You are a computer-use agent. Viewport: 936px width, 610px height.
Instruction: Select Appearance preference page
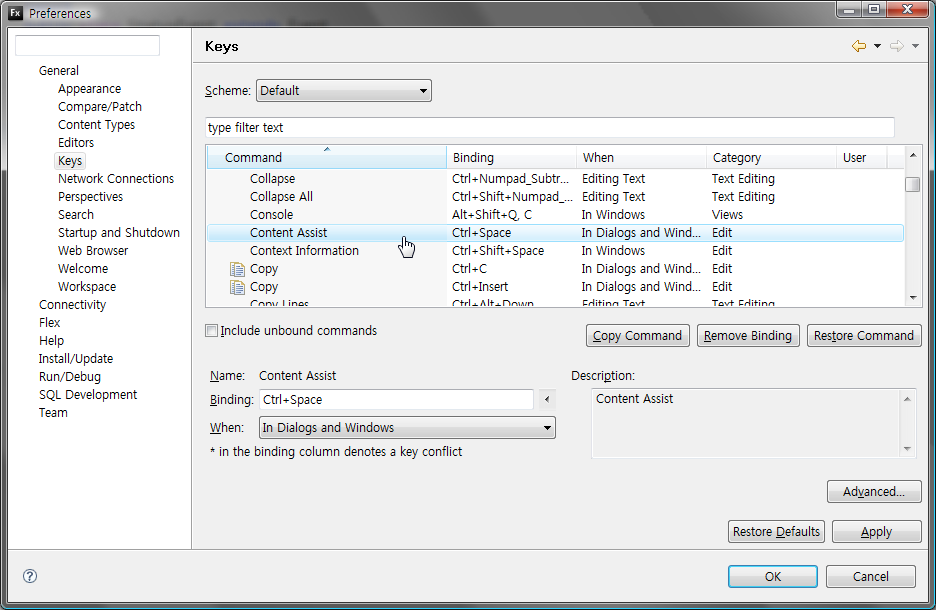(x=90, y=89)
